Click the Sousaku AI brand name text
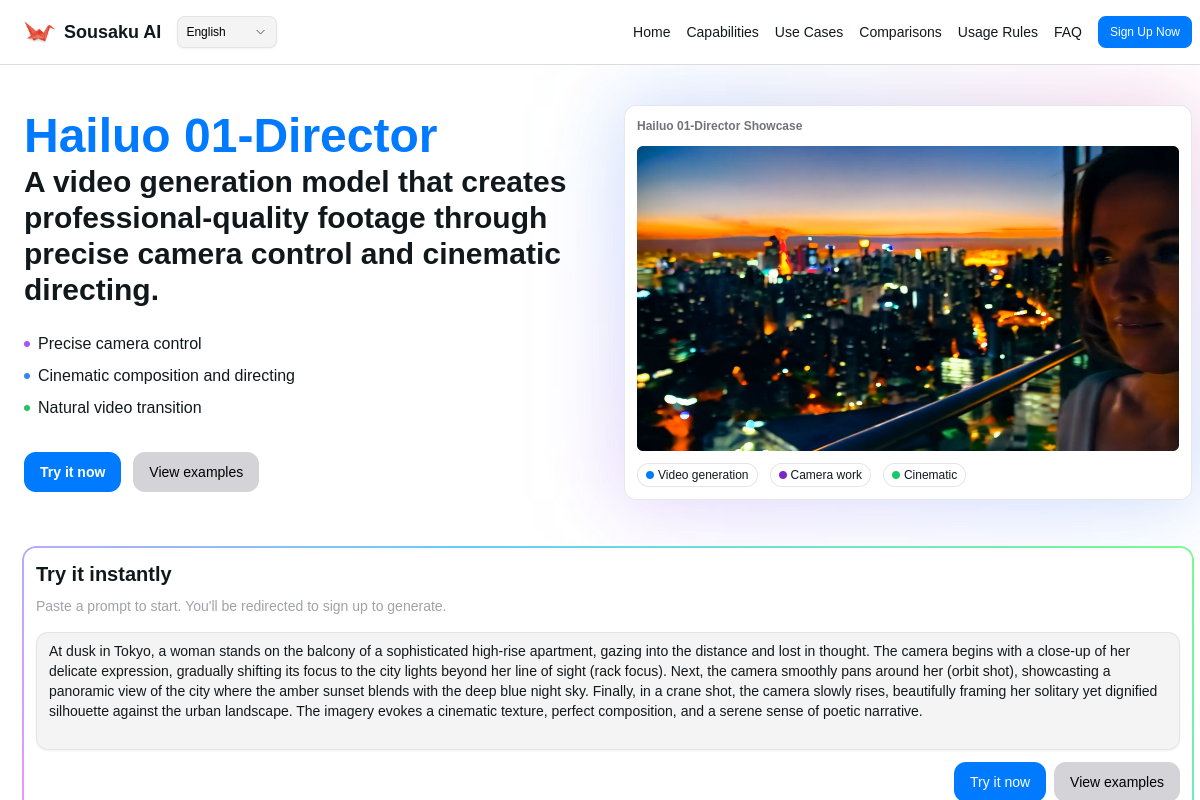The image size is (1200, 800). click(x=112, y=32)
